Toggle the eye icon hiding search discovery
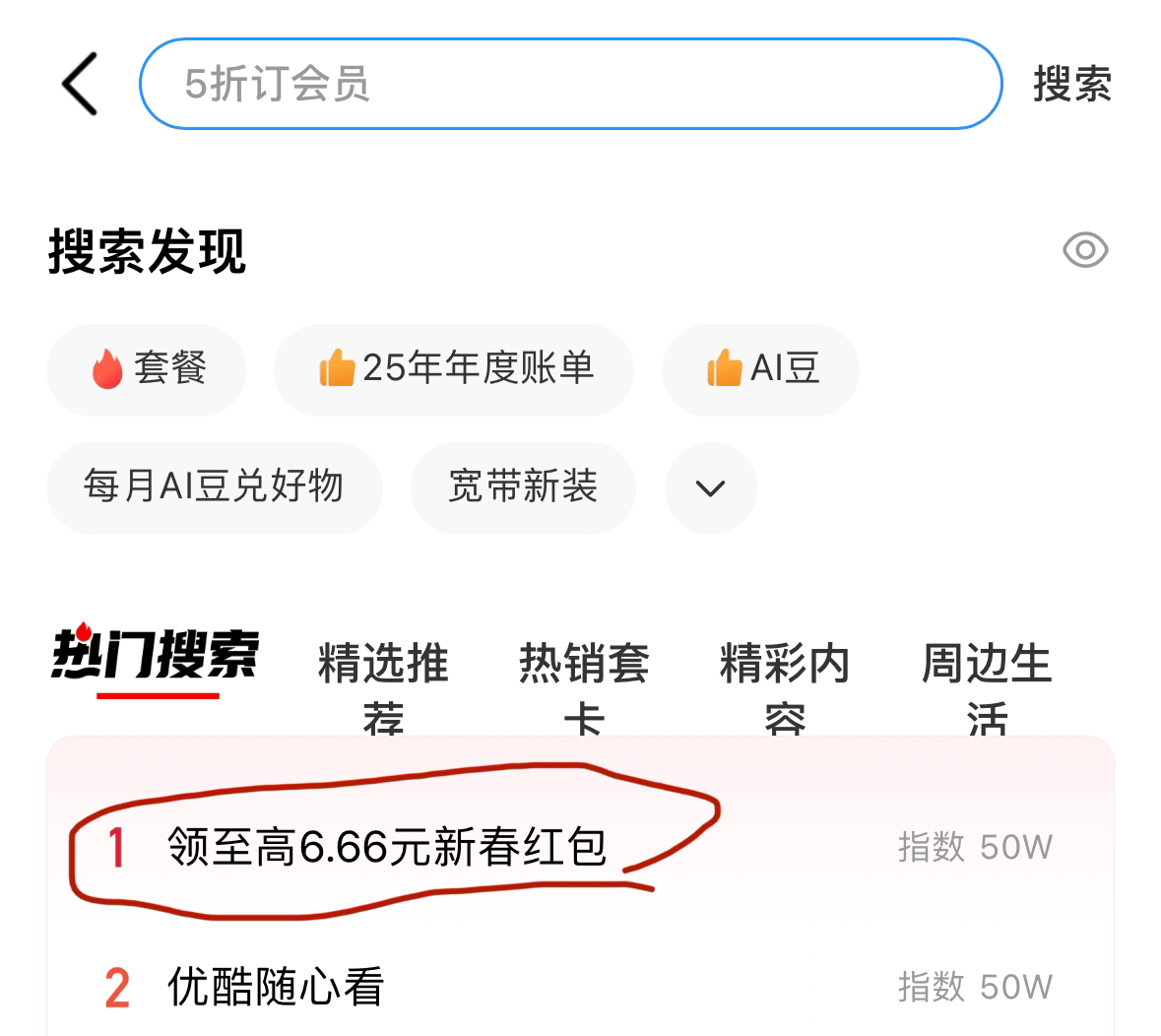Screen dimensions: 1161x1036 click(x=1085, y=250)
